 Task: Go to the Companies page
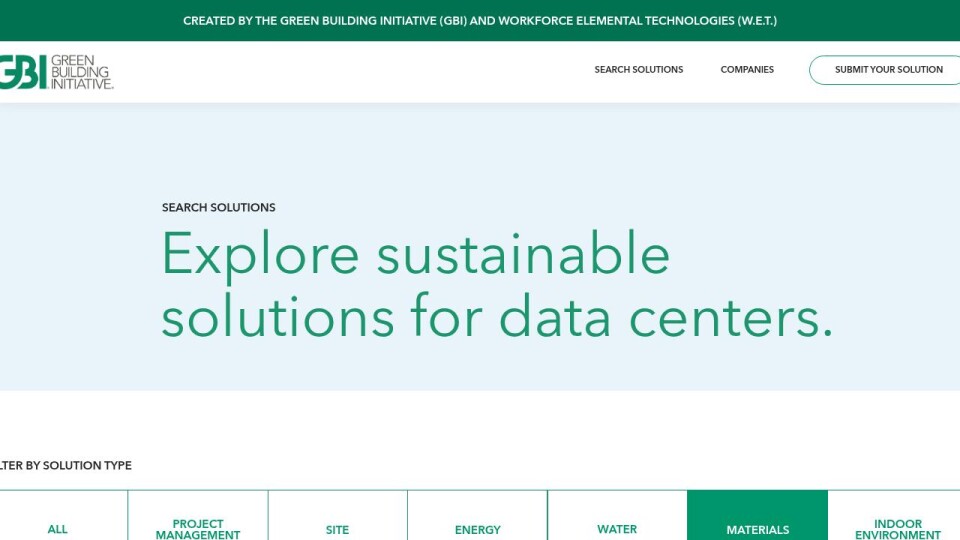(x=747, y=70)
